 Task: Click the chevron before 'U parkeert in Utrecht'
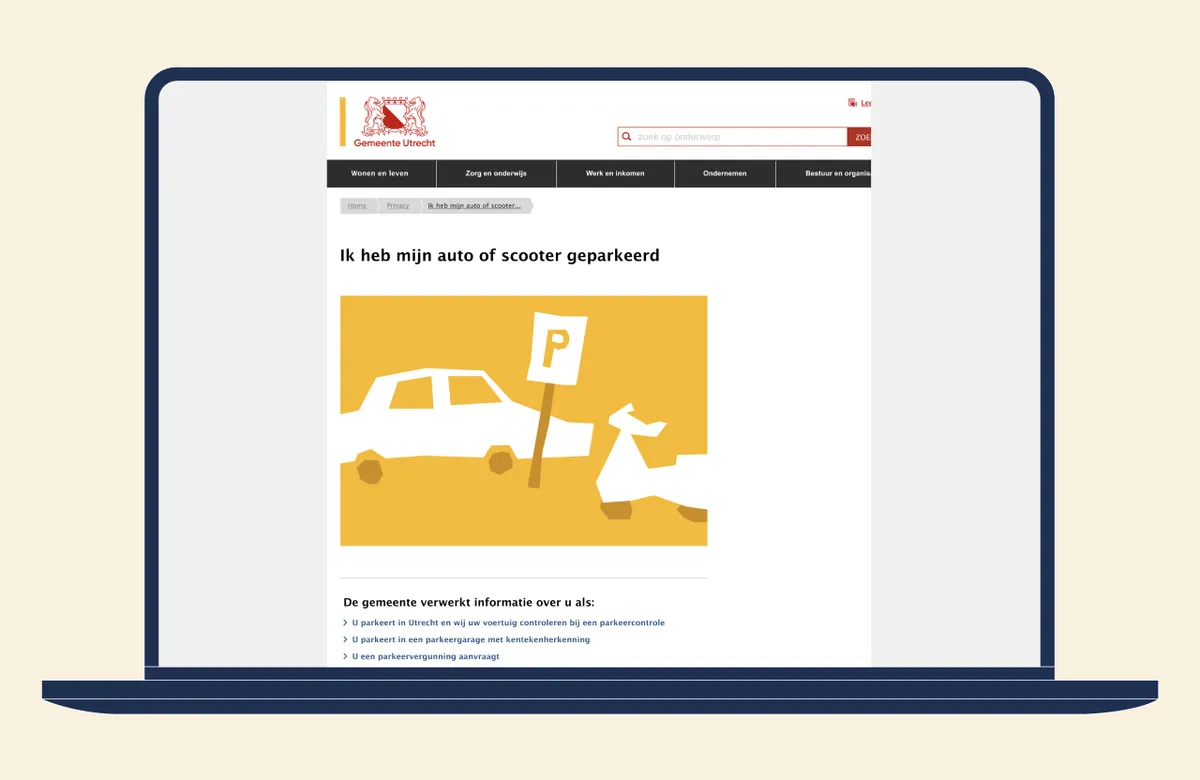(x=345, y=623)
